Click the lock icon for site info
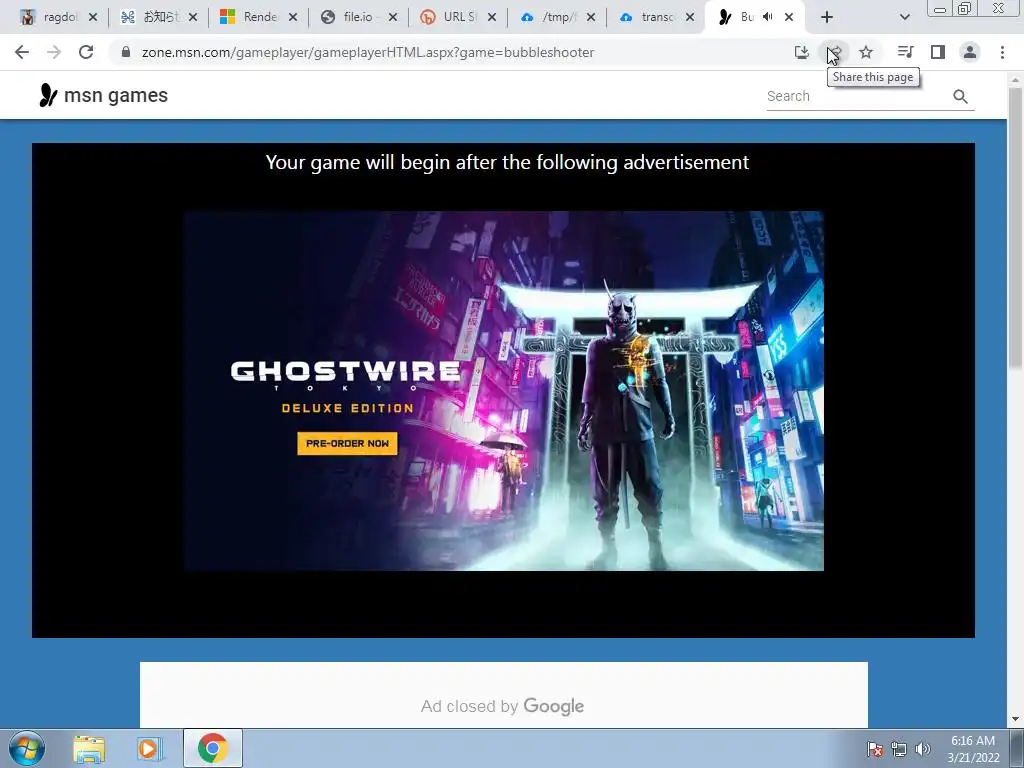This screenshot has width=1024, height=768. tap(126, 52)
